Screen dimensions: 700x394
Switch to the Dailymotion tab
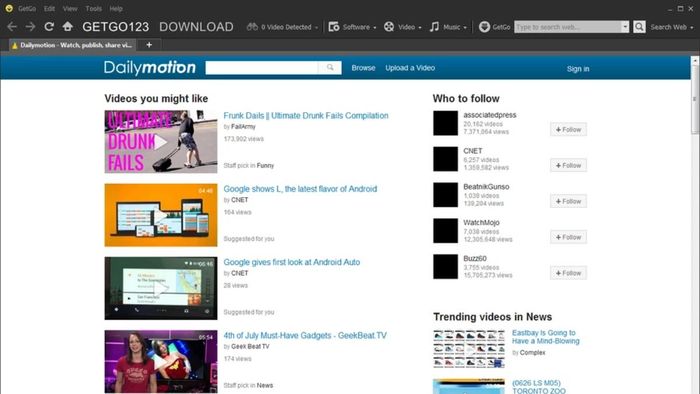coord(71,45)
